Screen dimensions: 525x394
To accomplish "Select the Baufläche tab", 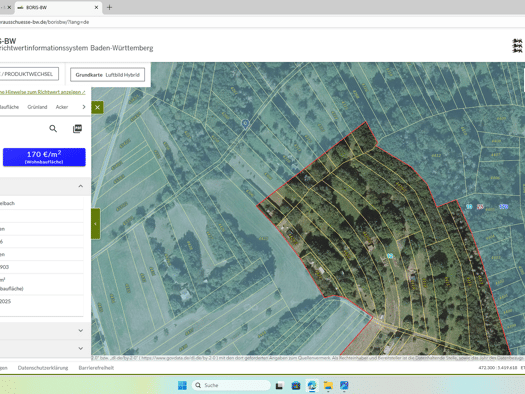I will point(9,107).
